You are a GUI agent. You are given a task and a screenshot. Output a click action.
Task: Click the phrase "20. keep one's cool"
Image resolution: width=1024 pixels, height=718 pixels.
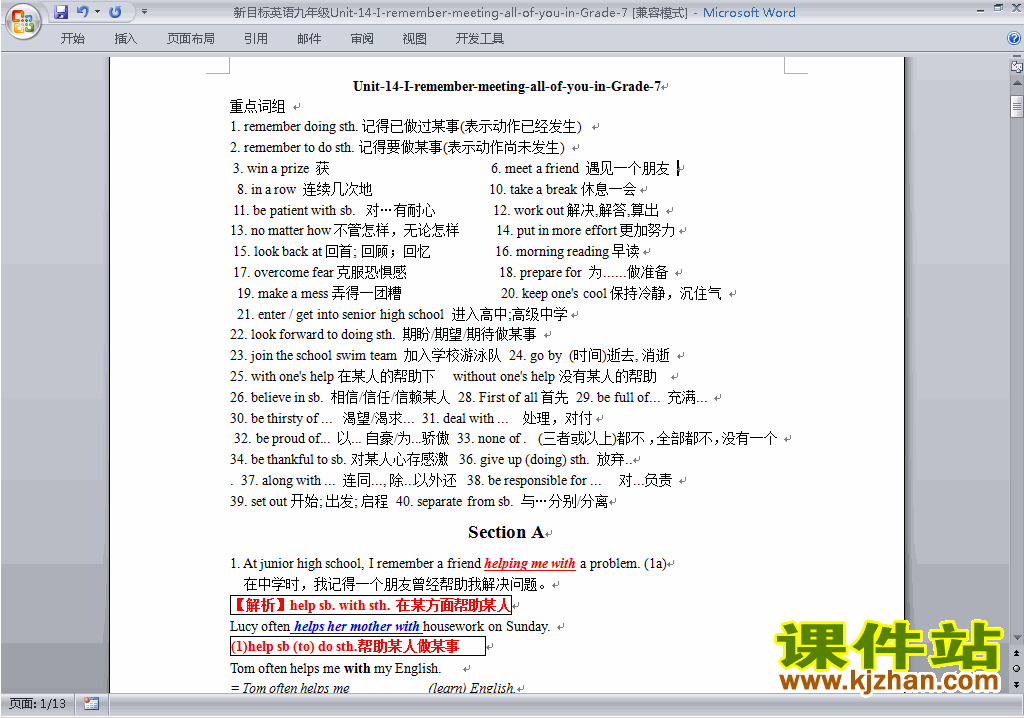(554, 293)
